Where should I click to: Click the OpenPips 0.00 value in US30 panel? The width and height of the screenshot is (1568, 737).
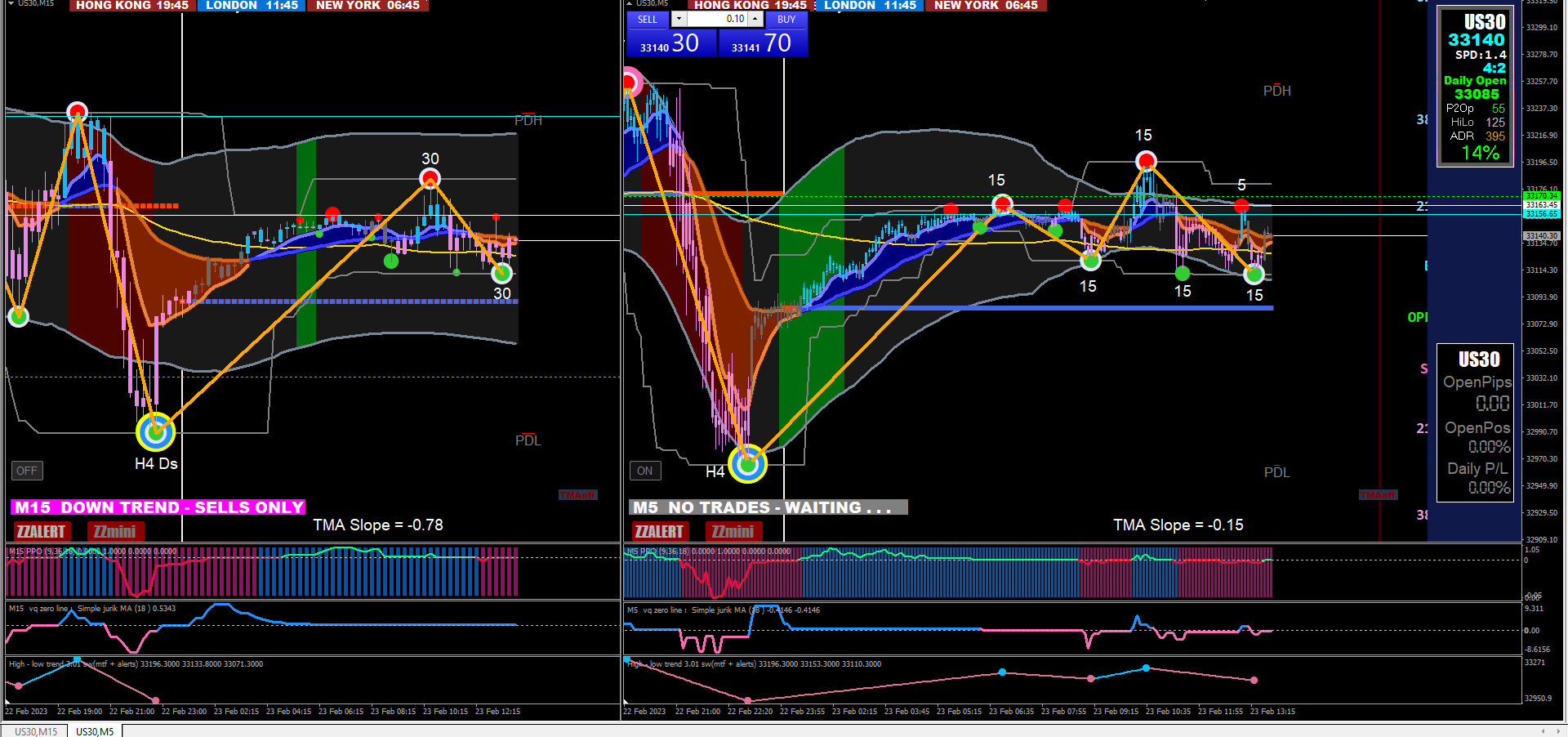1493,404
